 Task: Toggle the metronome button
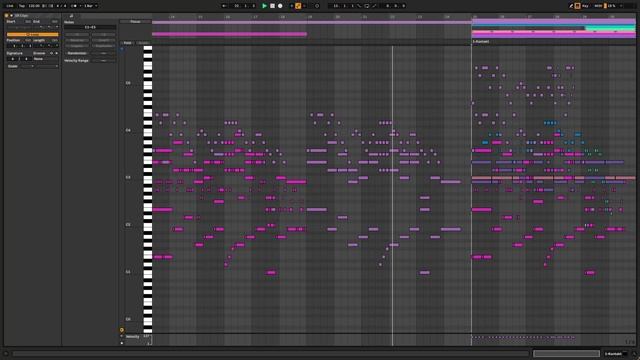click(x=74, y=6)
